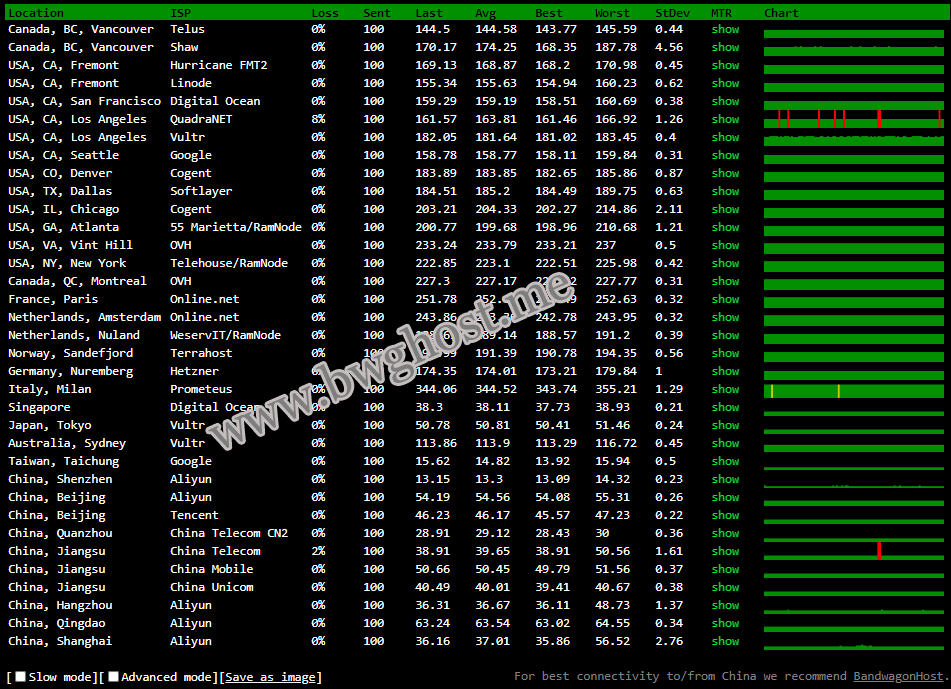The width and height of the screenshot is (951, 689).
Task: Click the Milan Prometeus latency chart
Action: coord(854,391)
